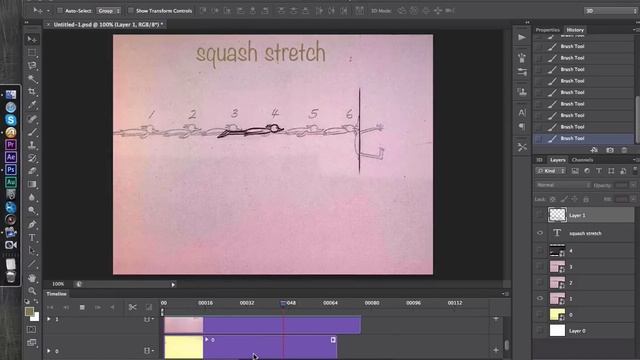Select the Hand tool
This screenshot has width=640, height=360.
[32, 278]
